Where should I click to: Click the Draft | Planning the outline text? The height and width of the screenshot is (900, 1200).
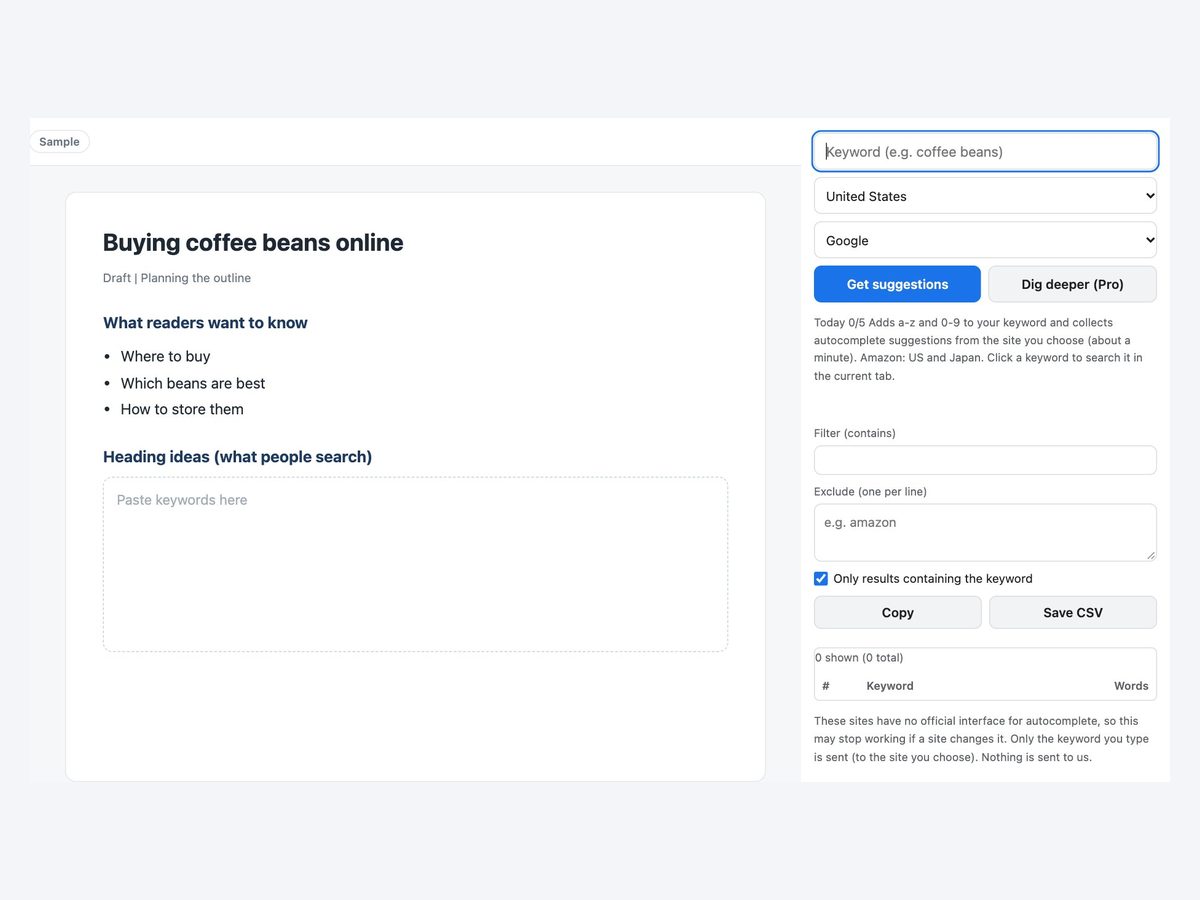pyautogui.click(x=177, y=278)
